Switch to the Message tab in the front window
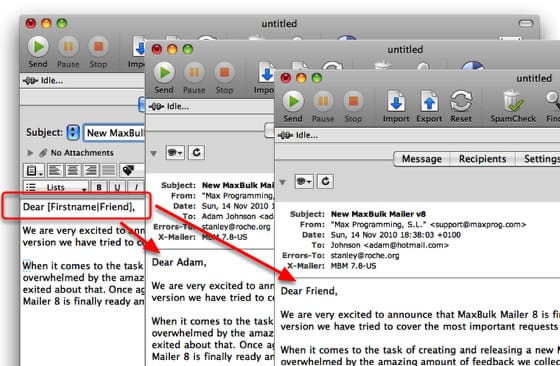Screen dimensions: 560x366 pyautogui.click(x=422, y=159)
